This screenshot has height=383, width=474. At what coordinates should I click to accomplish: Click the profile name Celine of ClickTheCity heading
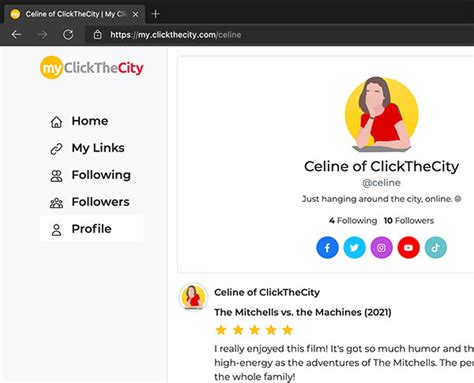[382, 166]
